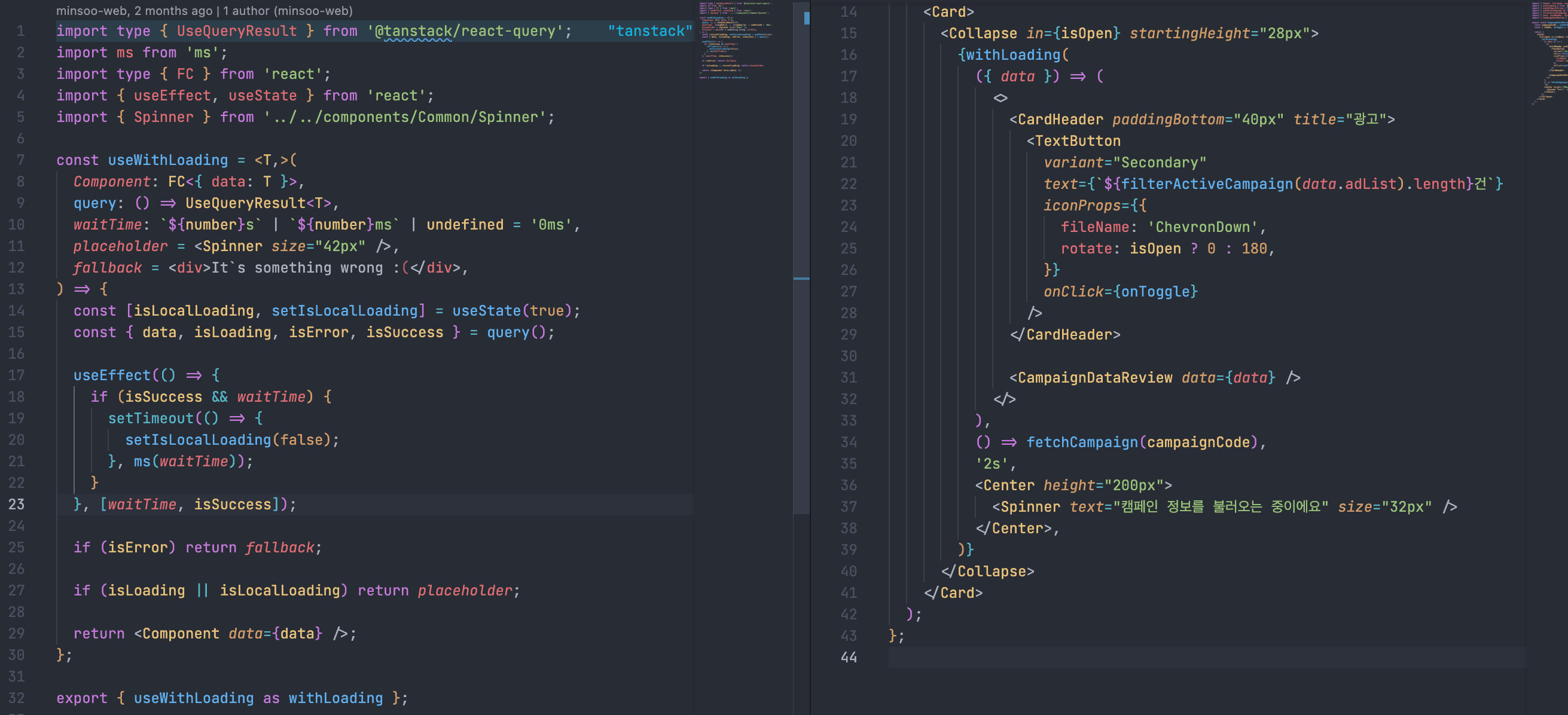The image size is (1568, 715).
Task: Click the 'onToggle' handler in onClick prop
Action: pyautogui.click(x=1155, y=292)
